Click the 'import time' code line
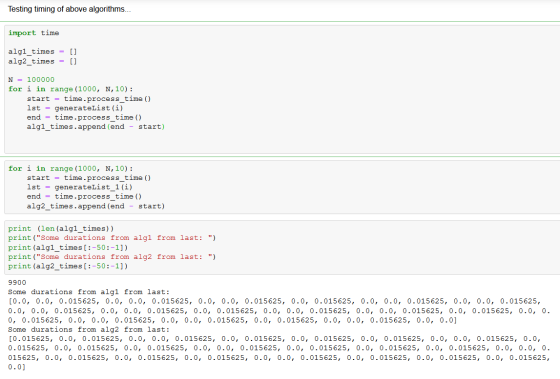The width and height of the screenshot is (560, 379). tap(34, 33)
